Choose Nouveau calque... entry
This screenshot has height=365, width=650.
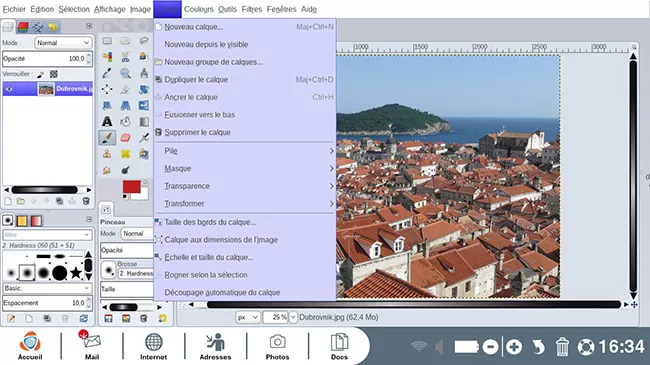[245, 27]
